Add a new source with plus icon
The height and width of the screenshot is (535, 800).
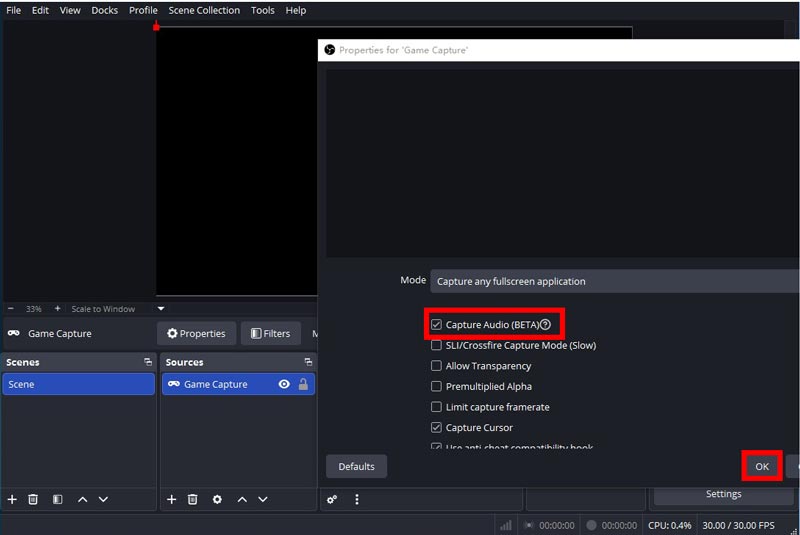pos(171,499)
